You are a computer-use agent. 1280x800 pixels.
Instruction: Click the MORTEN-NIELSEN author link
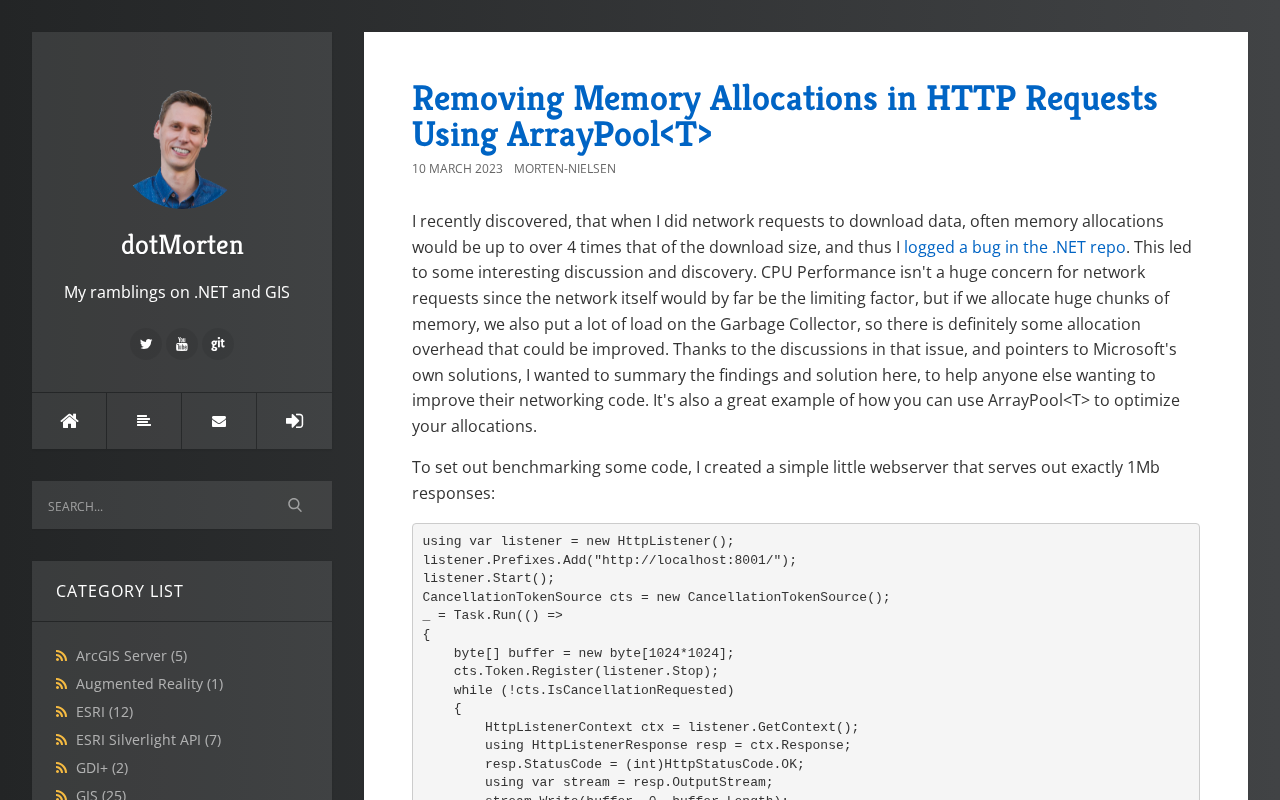point(565,169)
